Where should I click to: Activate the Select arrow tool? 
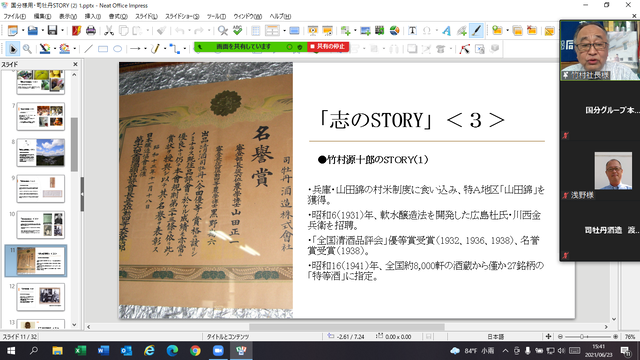click(13, 49)
